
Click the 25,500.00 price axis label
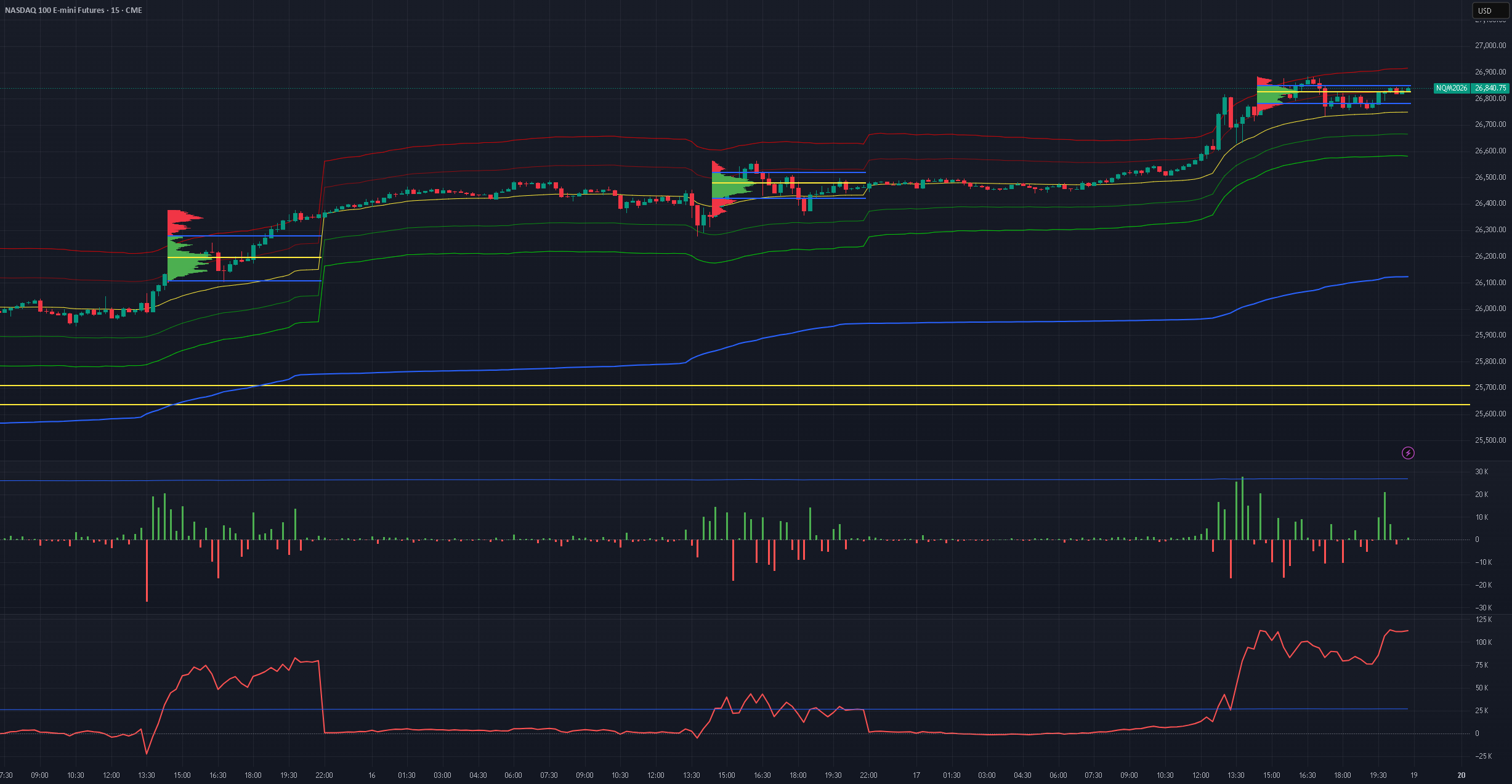pyautogui.click(x=1490, y=440)
